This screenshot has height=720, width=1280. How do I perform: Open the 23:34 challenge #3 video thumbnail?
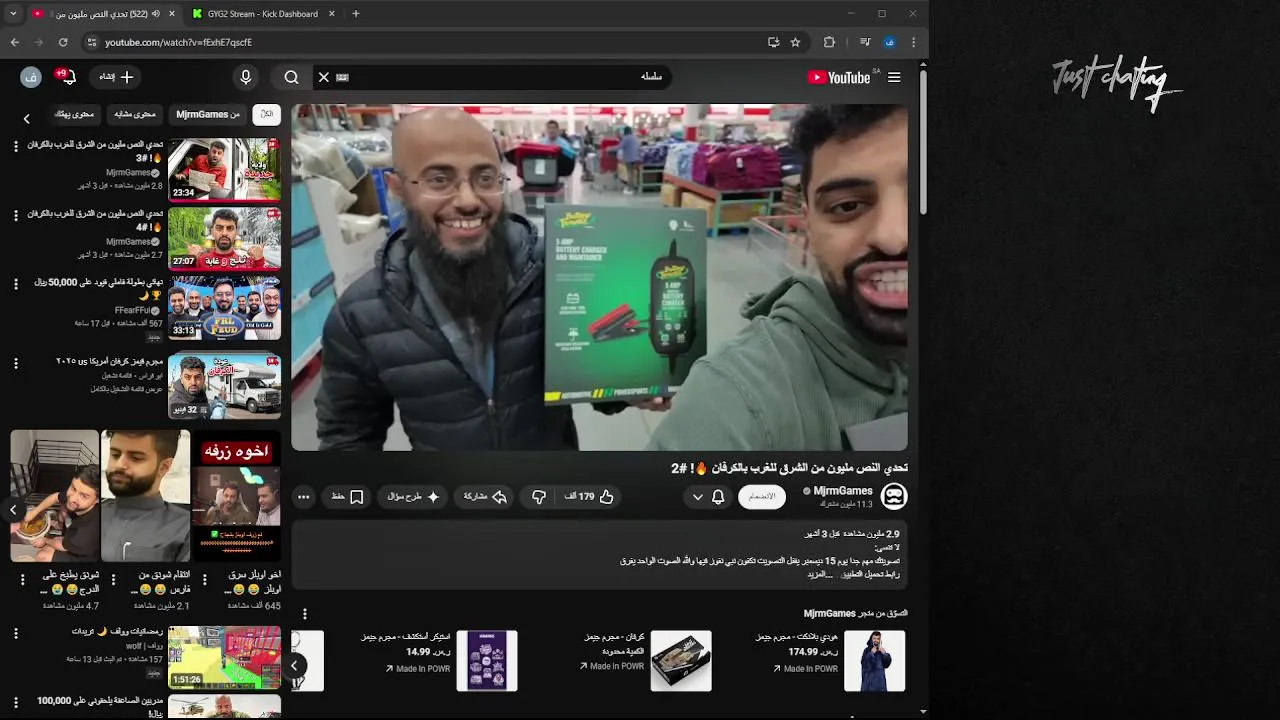(224, 169)
